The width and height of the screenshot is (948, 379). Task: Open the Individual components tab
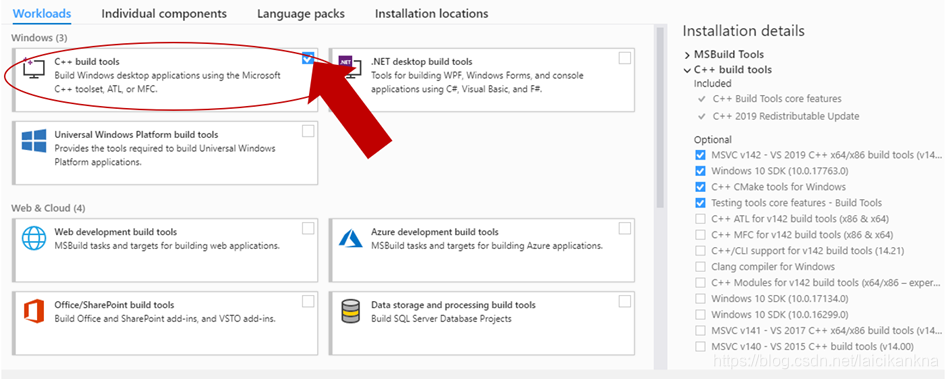click(x=164, y=13)
